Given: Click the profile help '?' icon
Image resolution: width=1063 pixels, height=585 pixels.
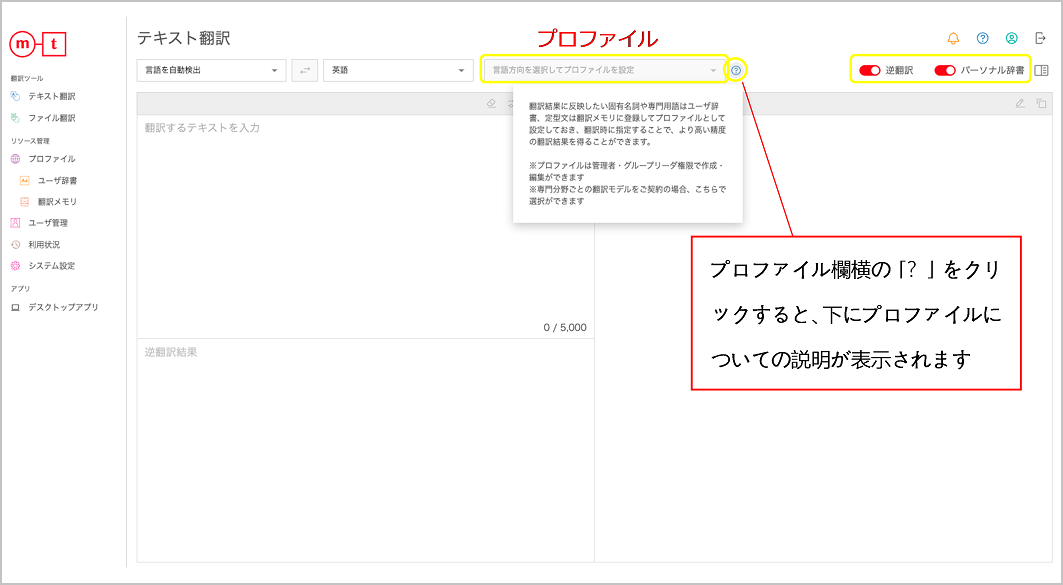Looking at the screenshot, I should point(736,70).
